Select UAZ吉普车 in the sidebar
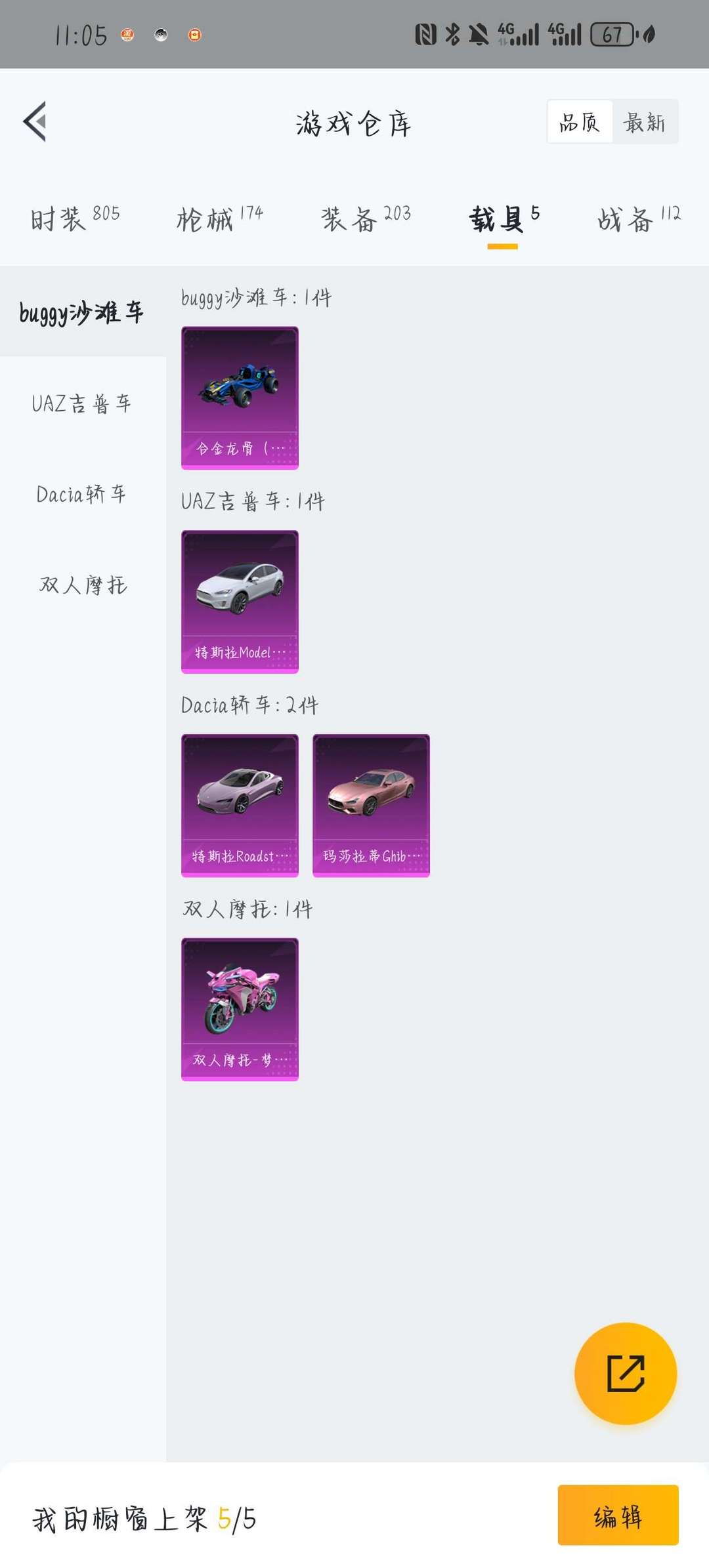This screenshot has height=1568, width=709. (83, 403)
